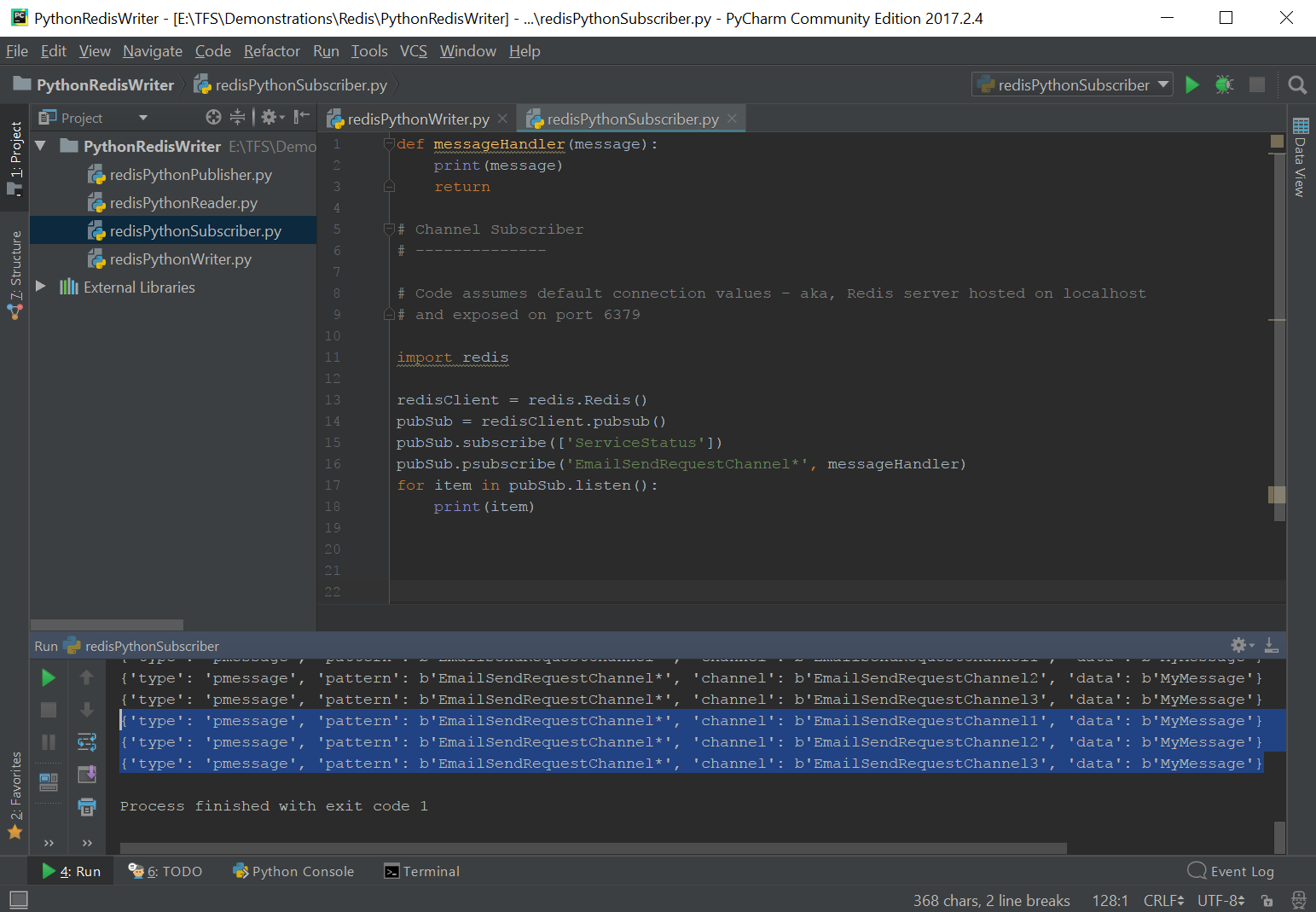Start debugging with the green bug icon
Screen dimensions: 1316x912
(1225, 84)
